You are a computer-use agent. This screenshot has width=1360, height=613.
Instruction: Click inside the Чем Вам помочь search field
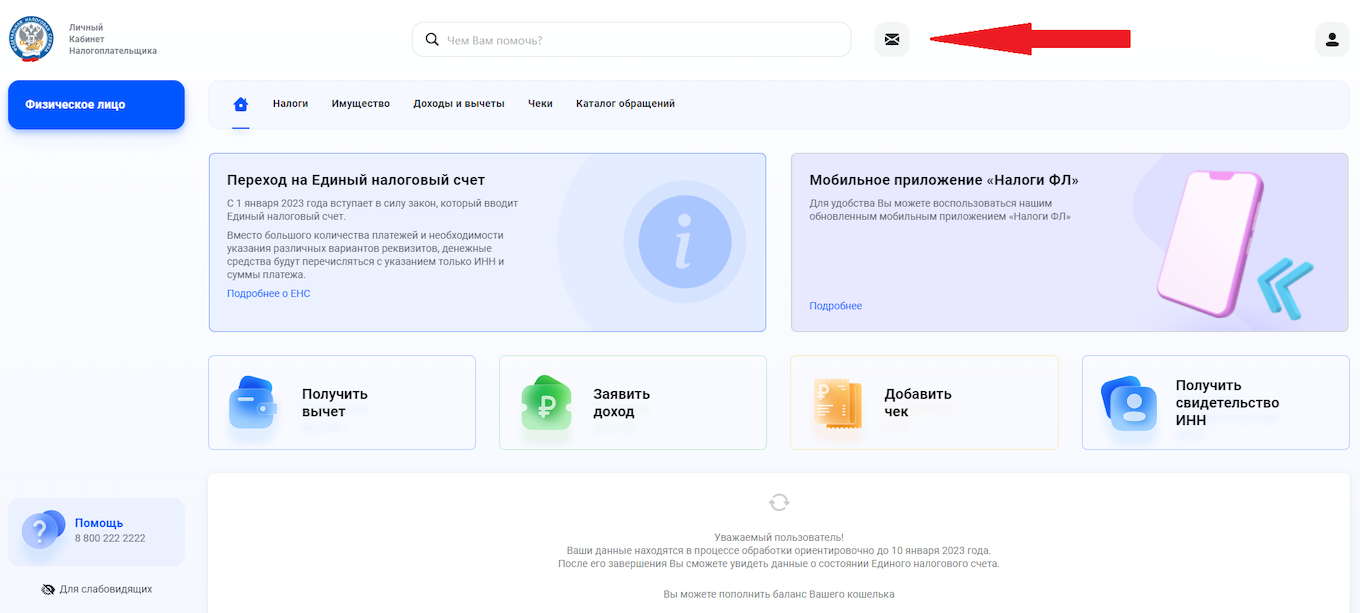click(631, 39)
